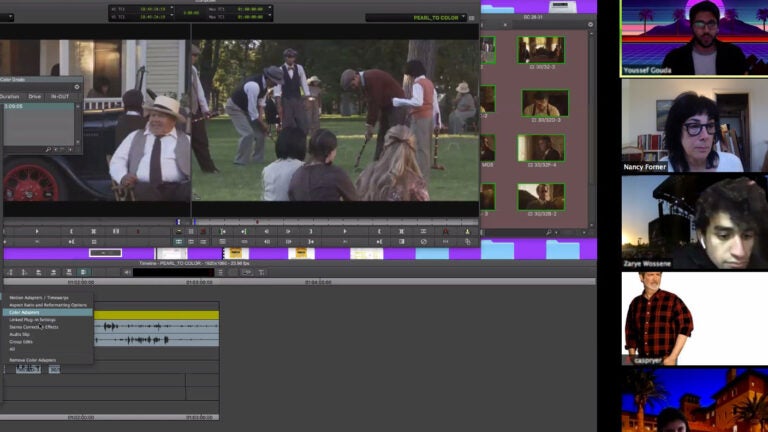
Task: Click the Mark Out bracket under the record monitor
Action: click(x=311, y=231)
